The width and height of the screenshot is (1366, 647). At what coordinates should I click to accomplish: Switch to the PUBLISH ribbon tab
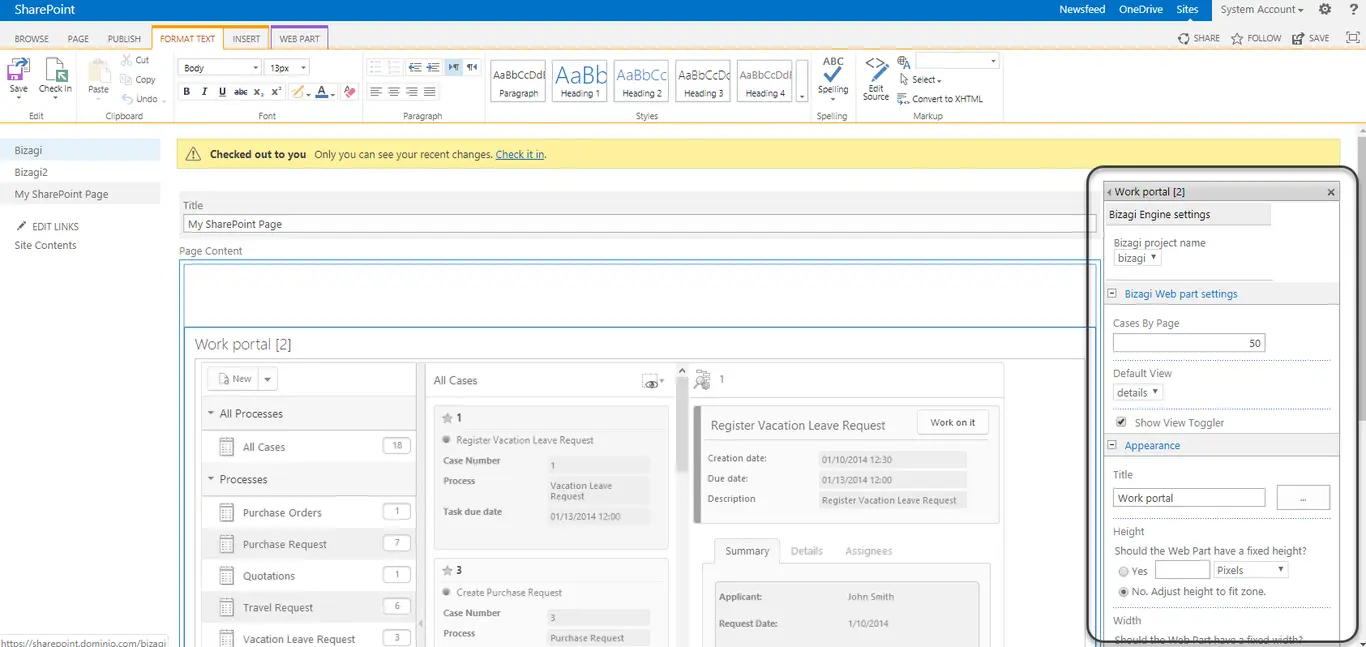pyautogui.click(x=124, y=39)
